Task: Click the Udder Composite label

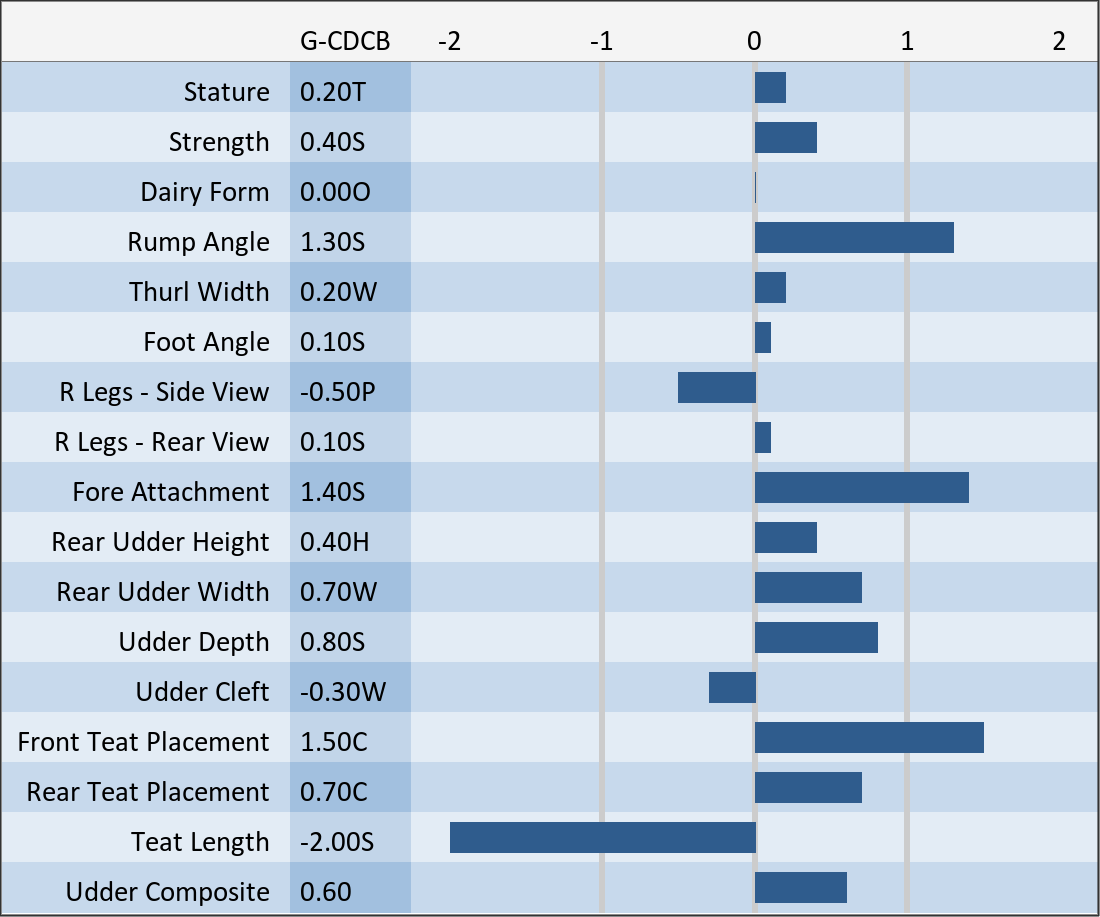Action: pyautogui.click(x=167, y=892)
